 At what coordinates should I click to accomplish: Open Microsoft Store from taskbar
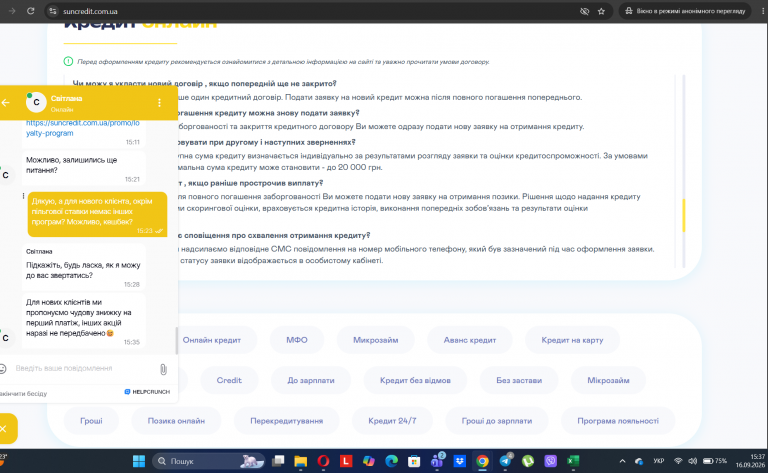click(x=414, y=461)
